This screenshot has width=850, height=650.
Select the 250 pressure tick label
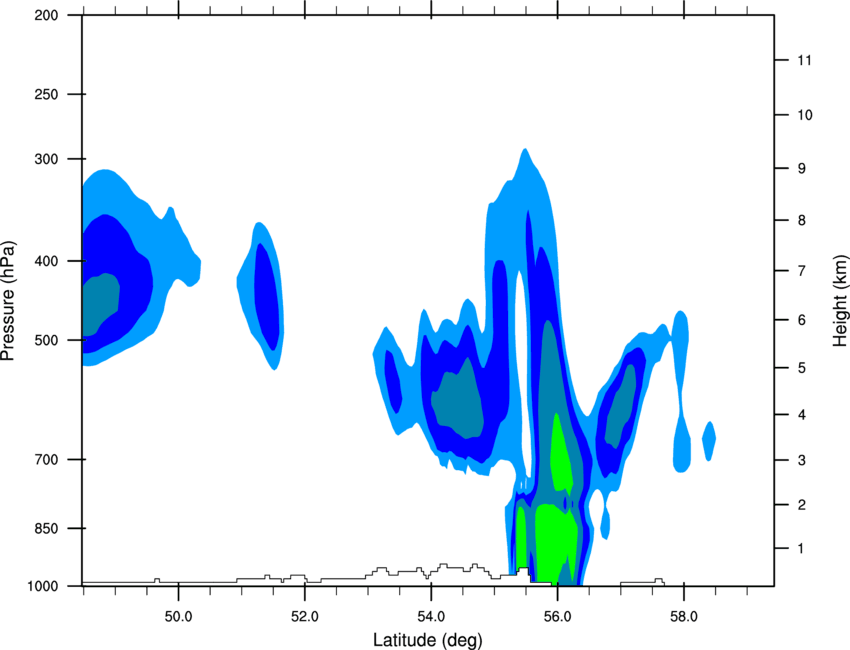coord(46,94)
